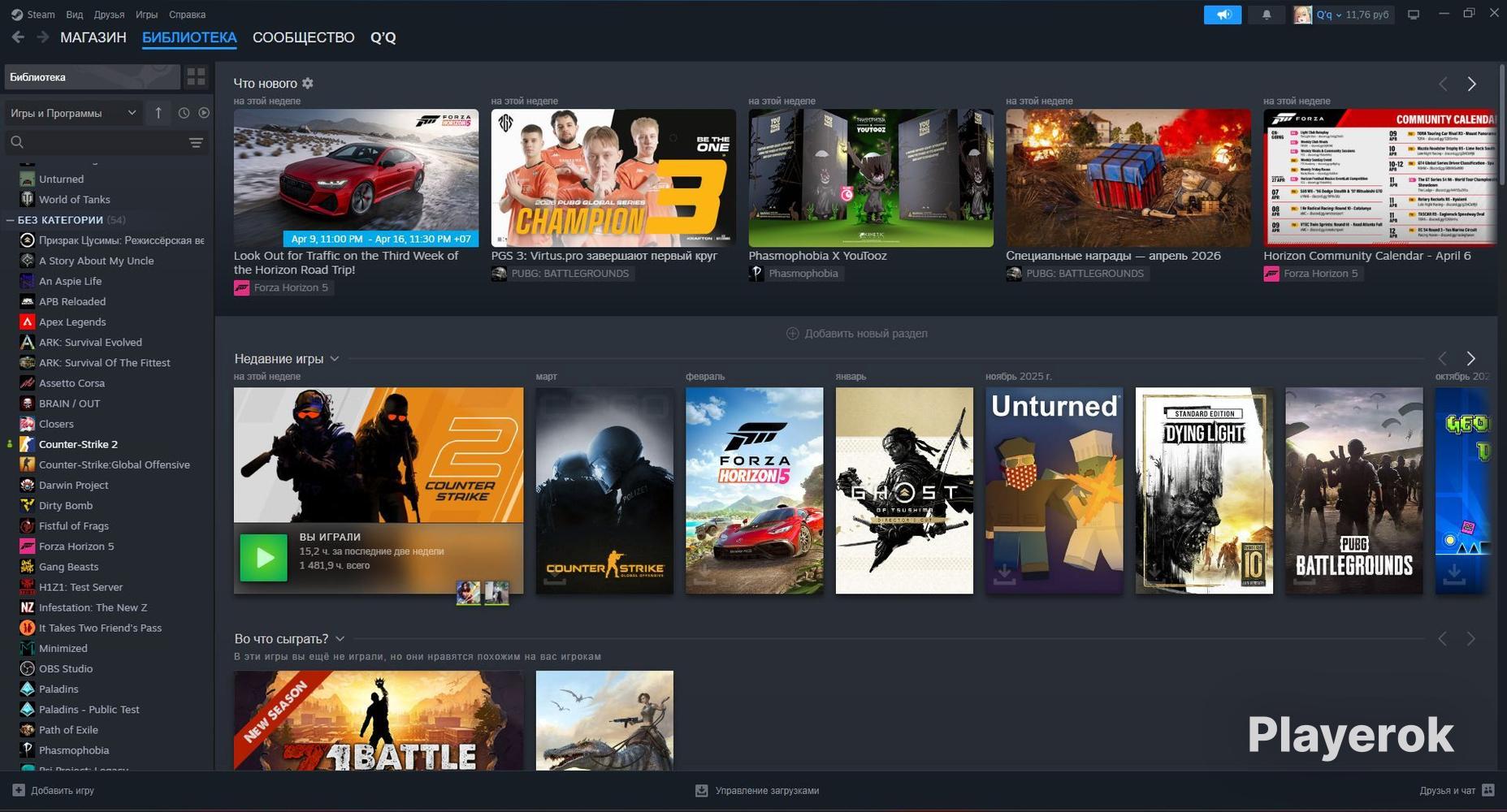Open advanced filter options in search bar

196,143
